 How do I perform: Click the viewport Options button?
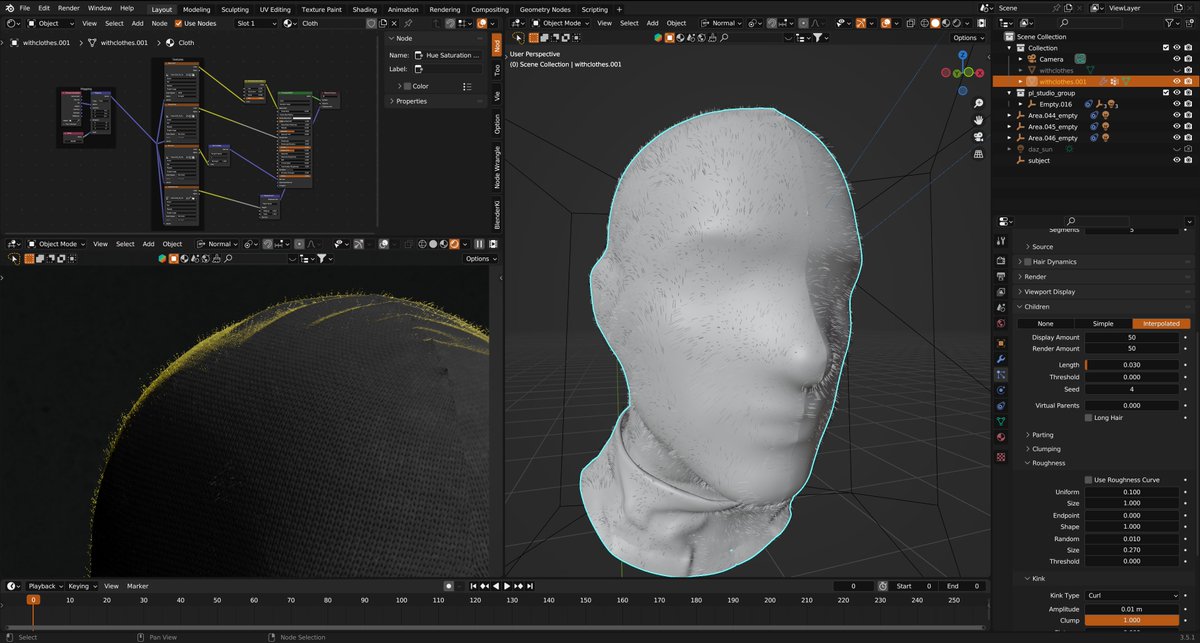[x=967, y=38]
